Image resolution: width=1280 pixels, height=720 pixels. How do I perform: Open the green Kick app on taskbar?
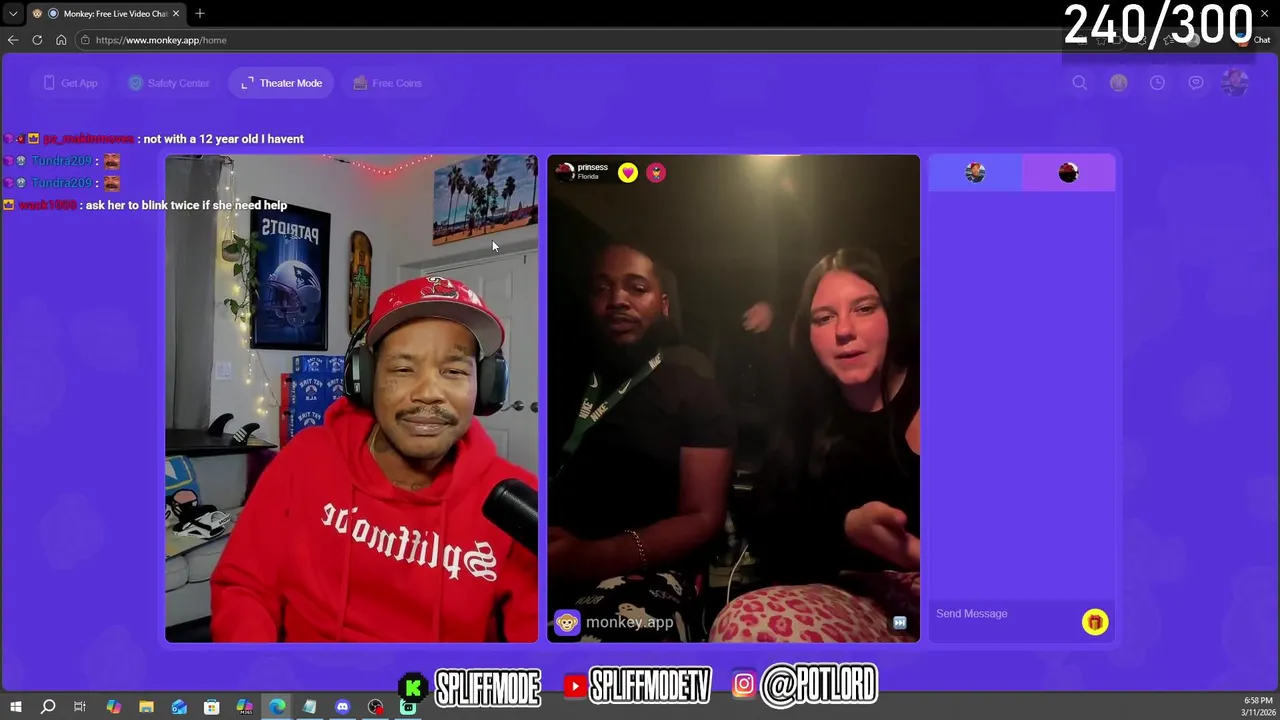coord(408,707)
